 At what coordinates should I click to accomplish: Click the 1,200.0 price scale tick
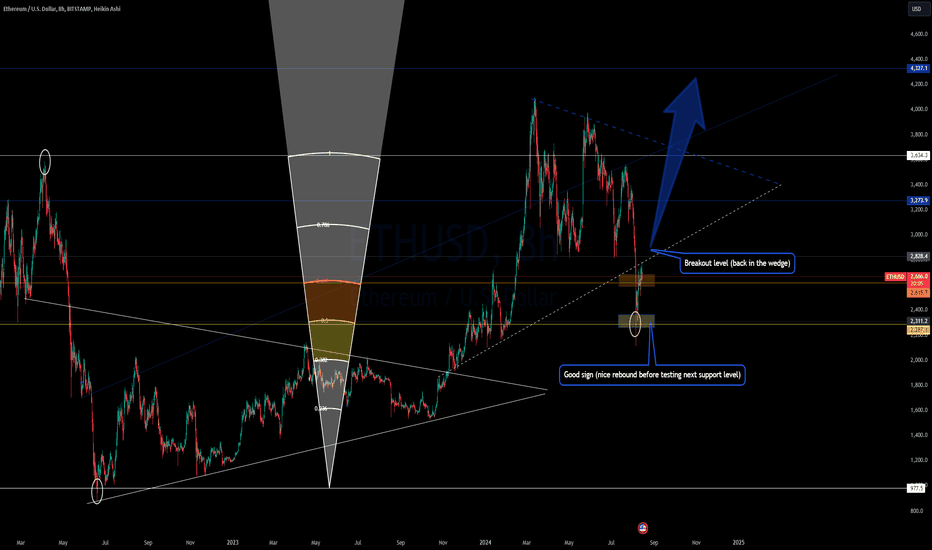(918, 460)
